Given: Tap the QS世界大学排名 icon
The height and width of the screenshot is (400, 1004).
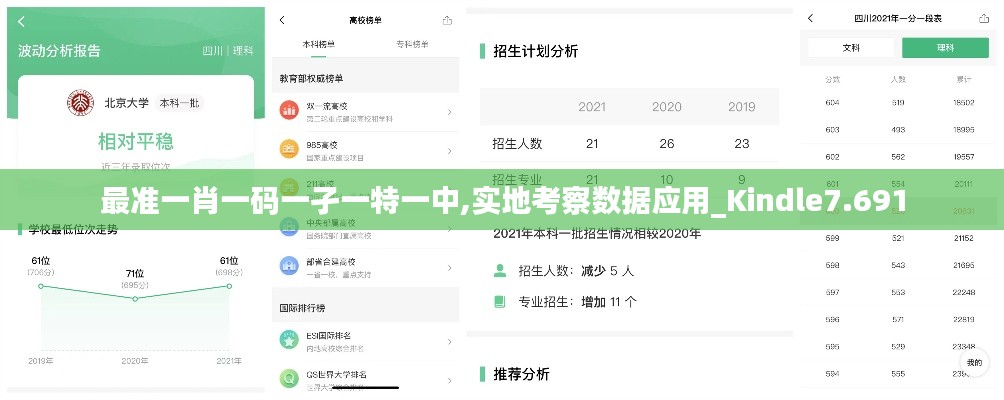Looking at the screenshot, I should point(289,378).
